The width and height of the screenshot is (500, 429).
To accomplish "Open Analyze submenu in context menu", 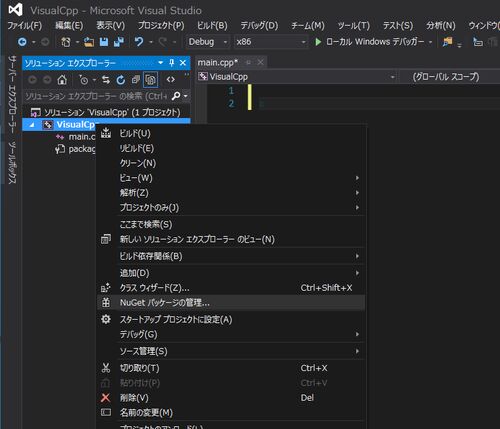I will 231,193.
